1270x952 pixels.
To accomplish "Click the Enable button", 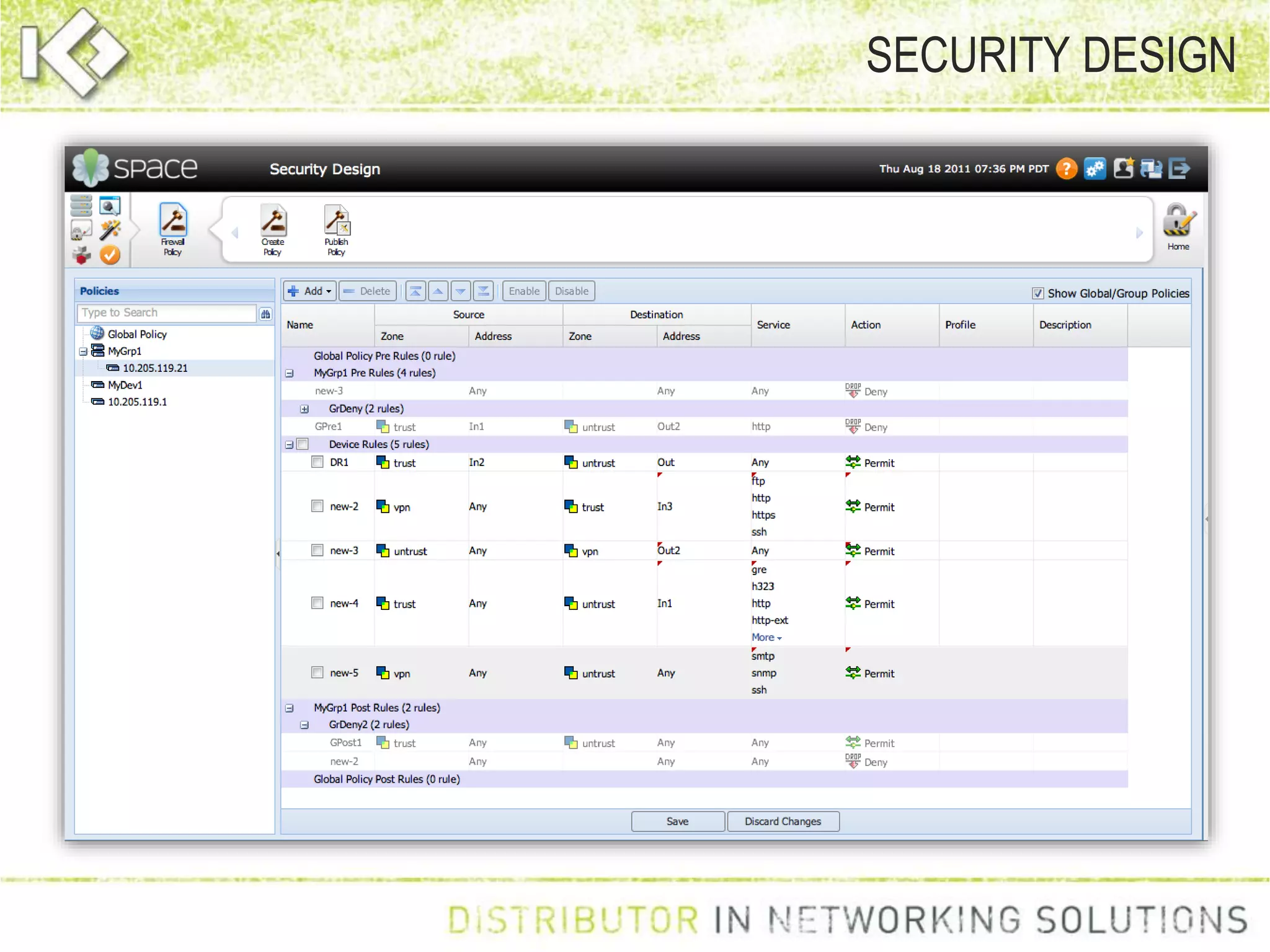I will [x=524, y=291].
